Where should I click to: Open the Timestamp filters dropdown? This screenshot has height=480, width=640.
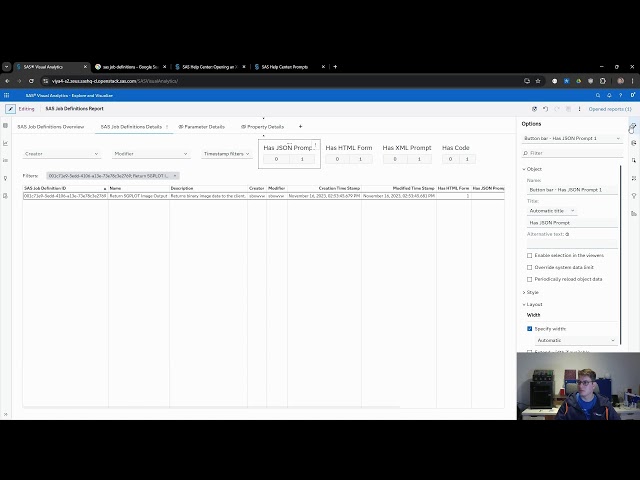[227, 154]
